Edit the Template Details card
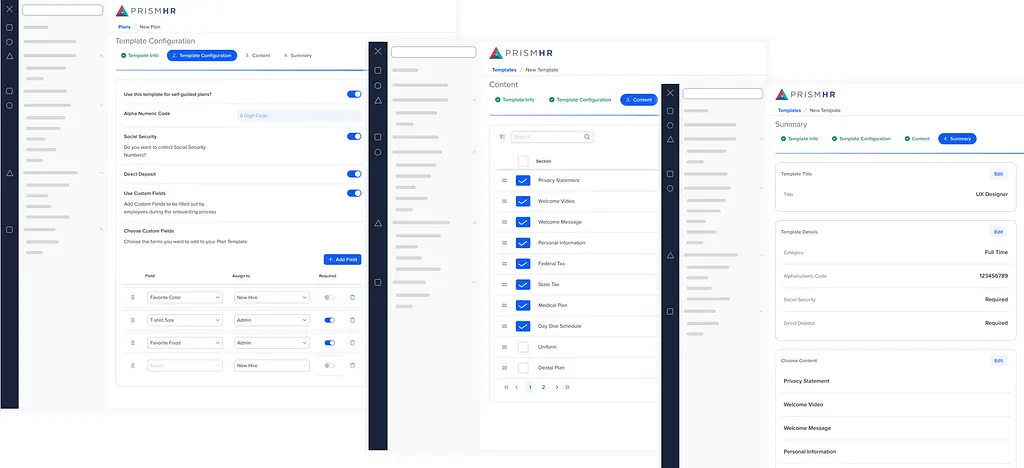Viewport: 1024px width, 468px height. (998, 232)
